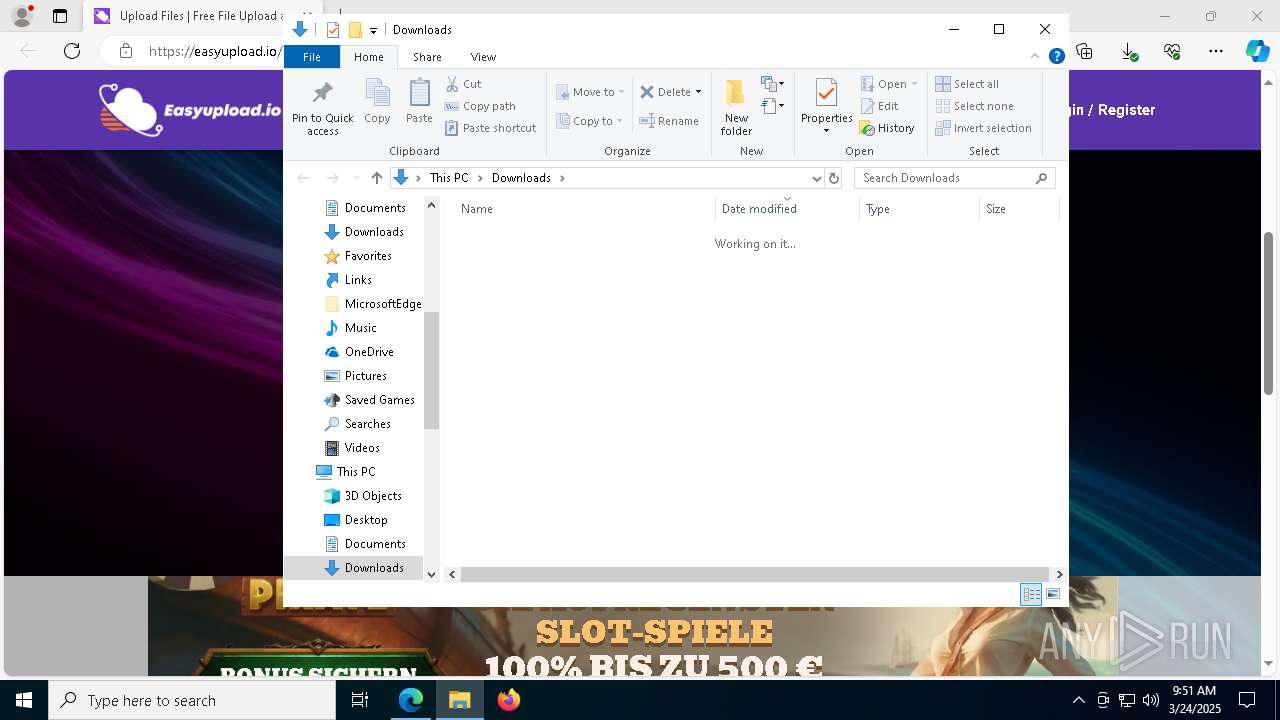
Task: Focus the Search Downloads field
Action: pos(954,178)
